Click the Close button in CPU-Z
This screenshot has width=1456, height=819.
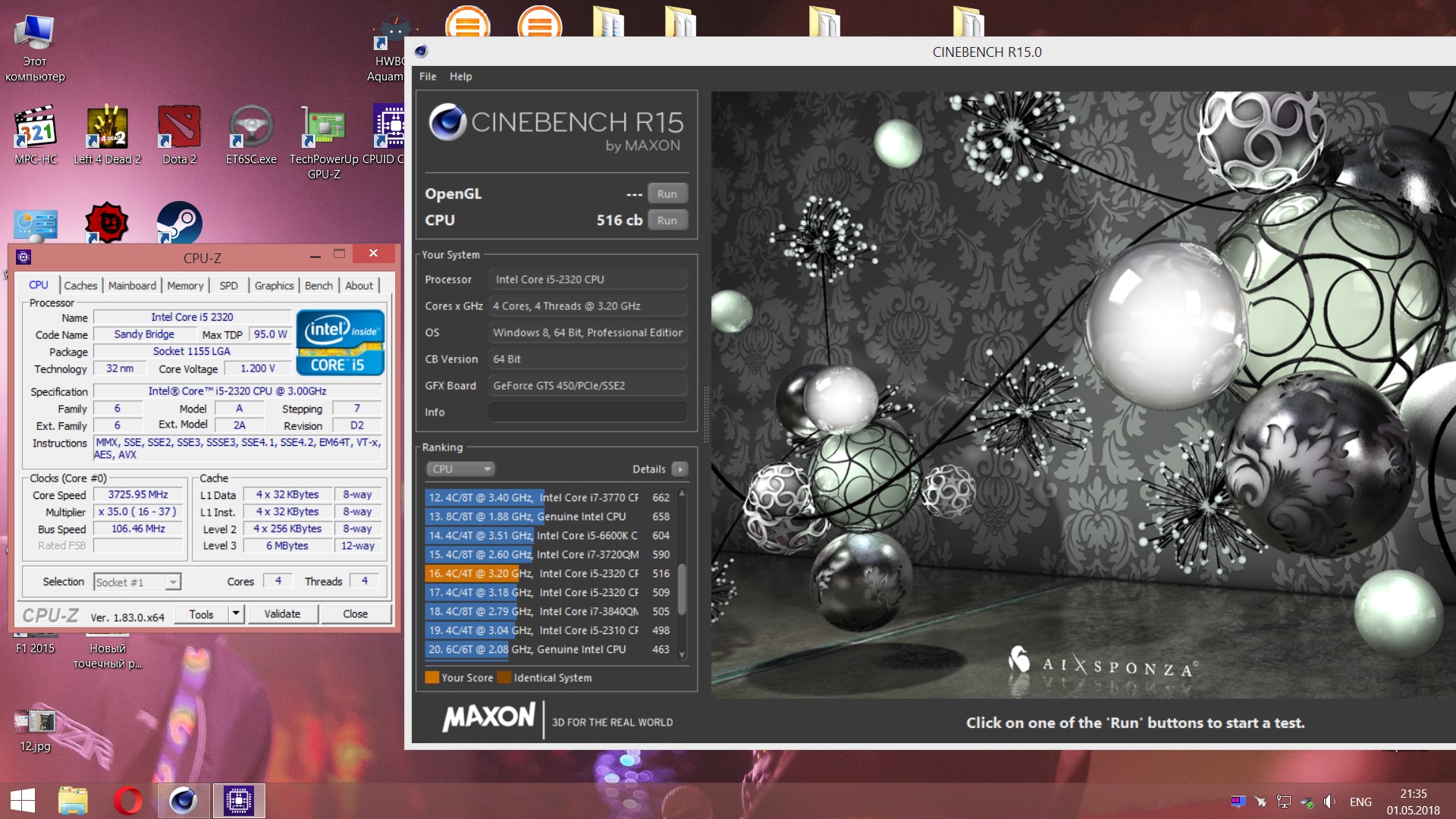[355, 613]
